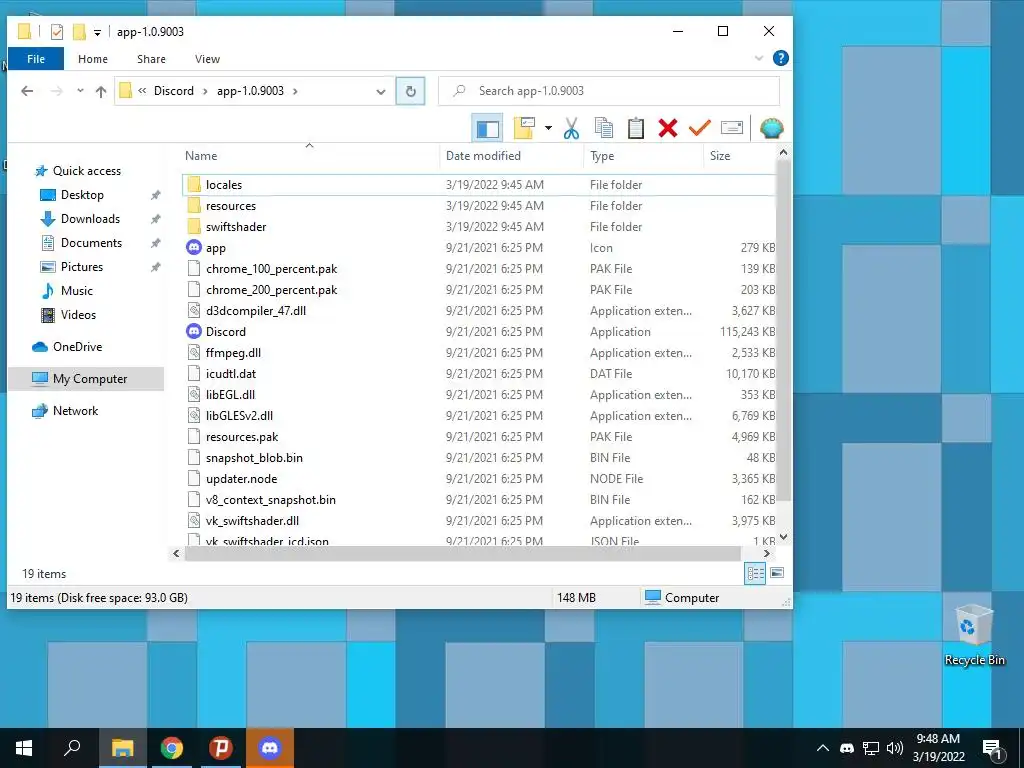
Task: Click the New folder toolbar icon
Action: click(x=524, y=128)
